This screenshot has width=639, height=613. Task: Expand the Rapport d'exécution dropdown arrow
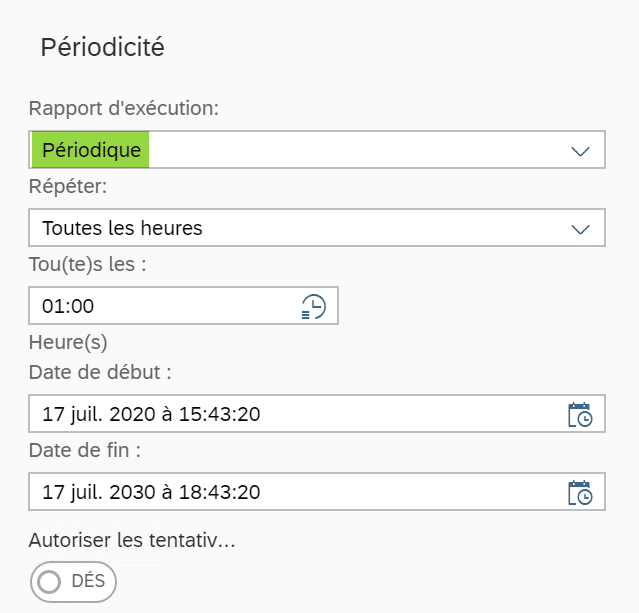click(x=580, y=152)
